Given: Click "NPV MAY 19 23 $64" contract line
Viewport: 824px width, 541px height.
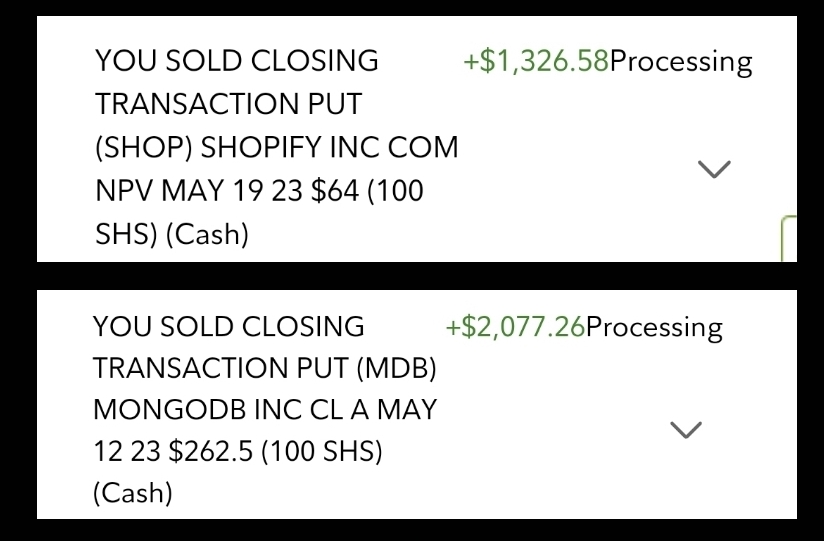Looking at the screenshot, I should 227,190.
